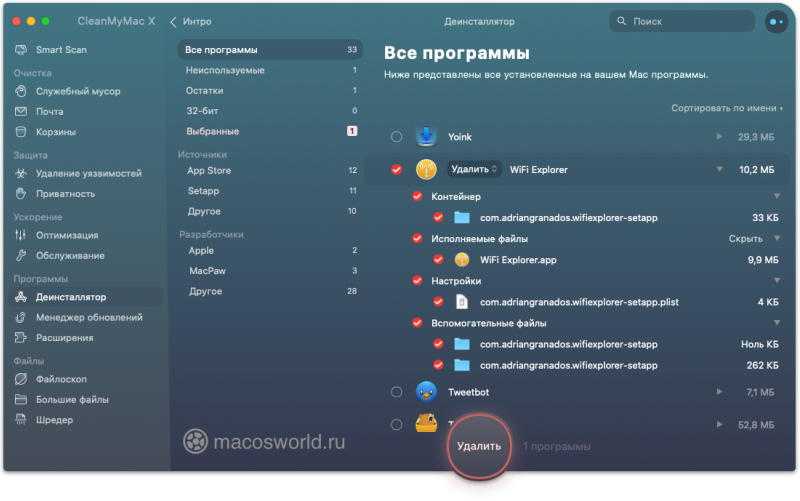
Task: Uncheck the plist file checkbox
Action: click(438, 302)
